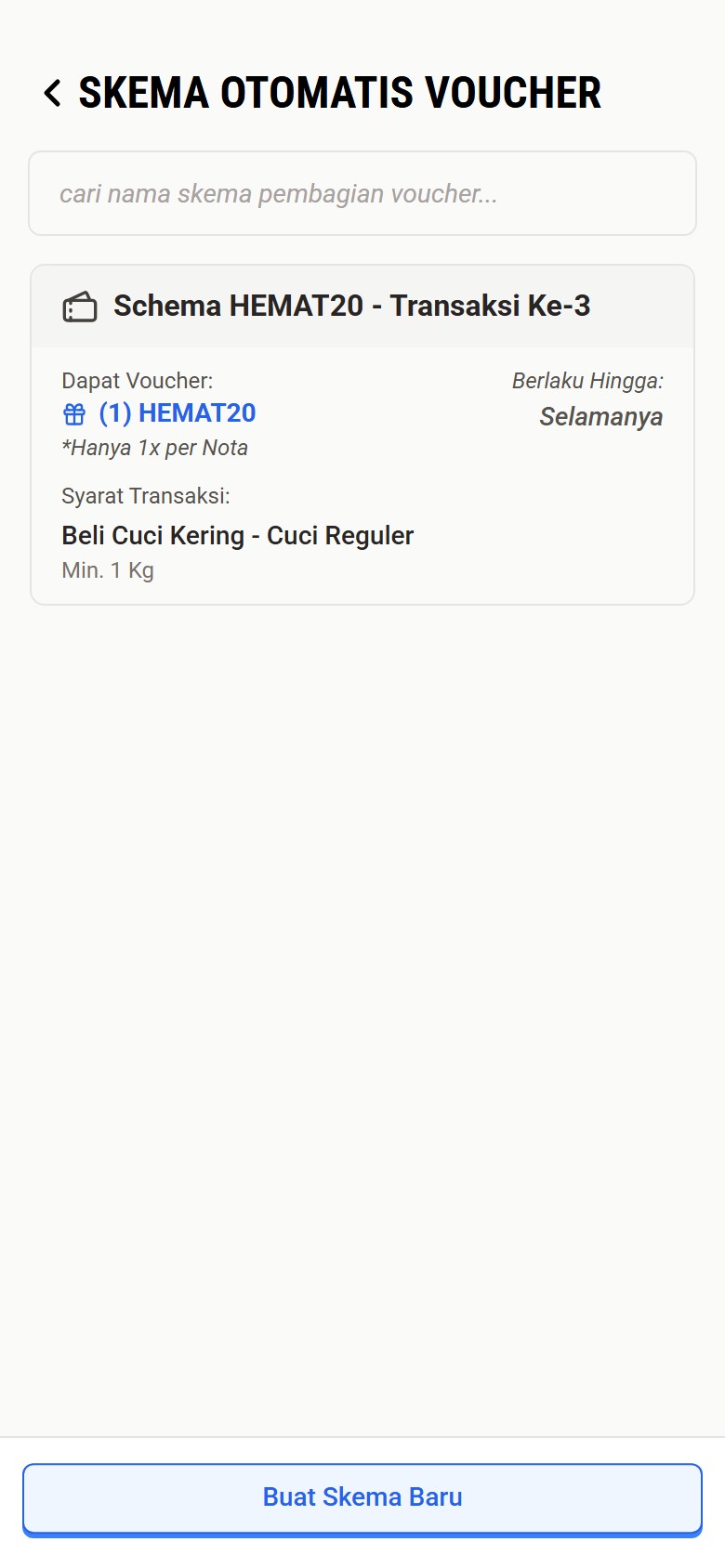Select the Selamanya validity value
This screenshot has height=1568, width=725.
pyautogui.click(x=600, y=417)
